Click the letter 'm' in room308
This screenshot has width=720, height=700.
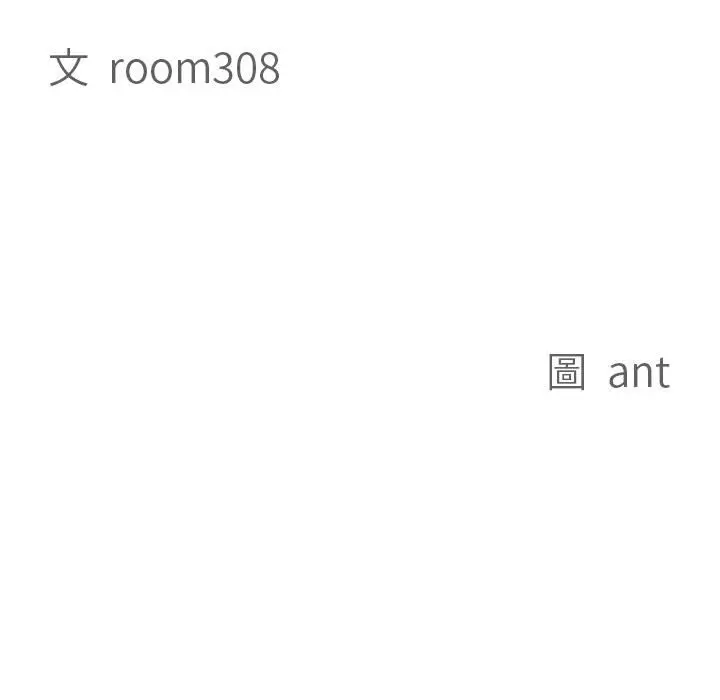[x=193, y=71]
